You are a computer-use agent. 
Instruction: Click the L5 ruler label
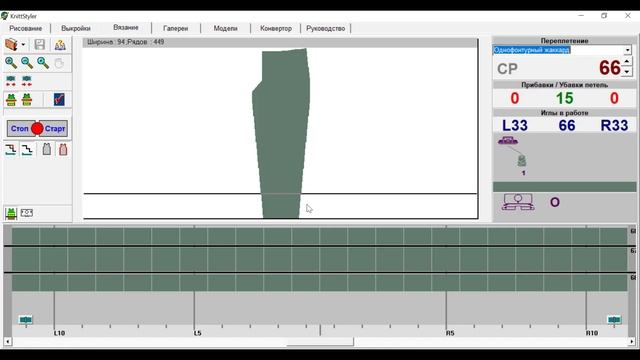pos(198,333)
